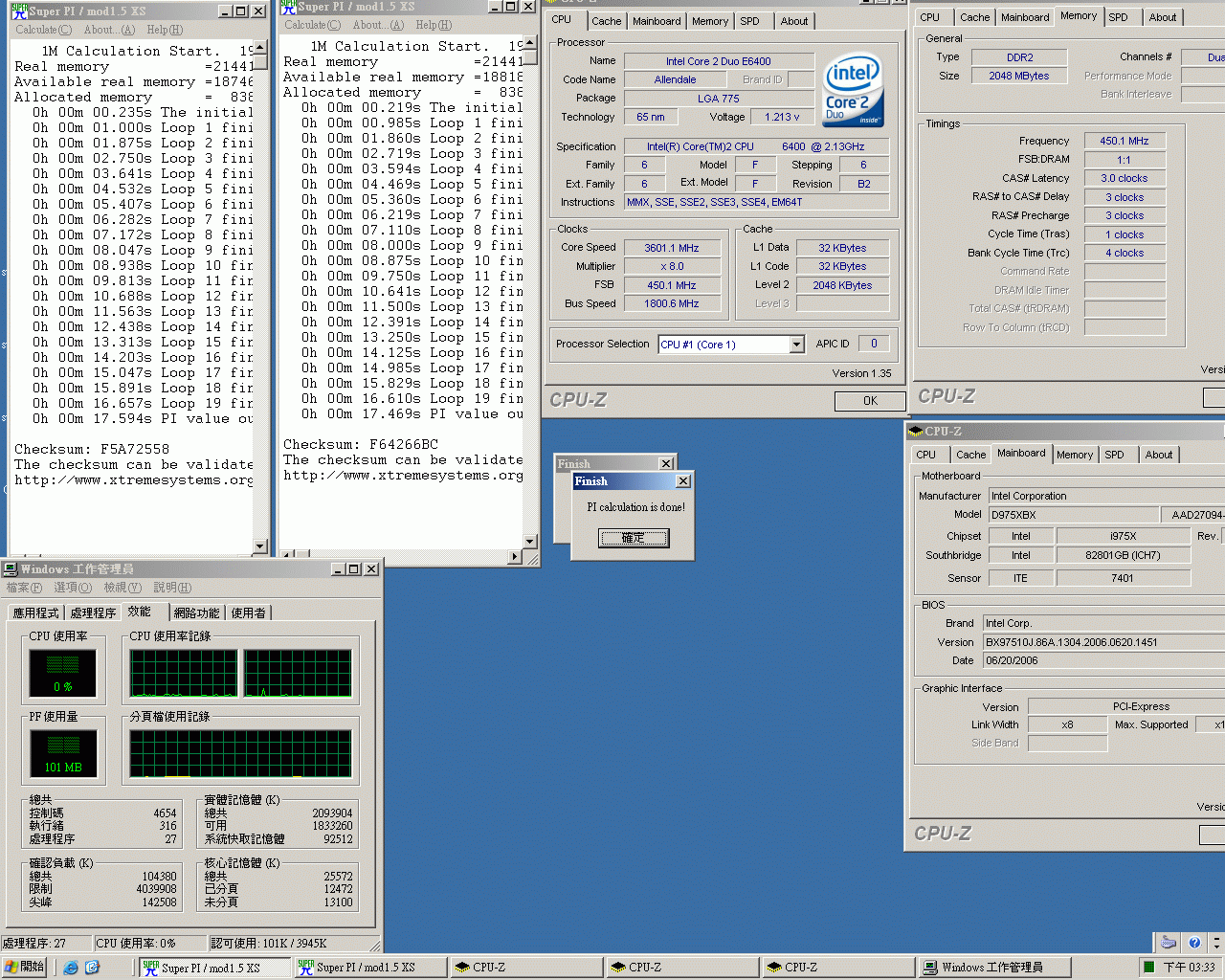The image size is (1225, 980).
Task: Click the BIOS version BX97510J field
Action: point(1103,642)
